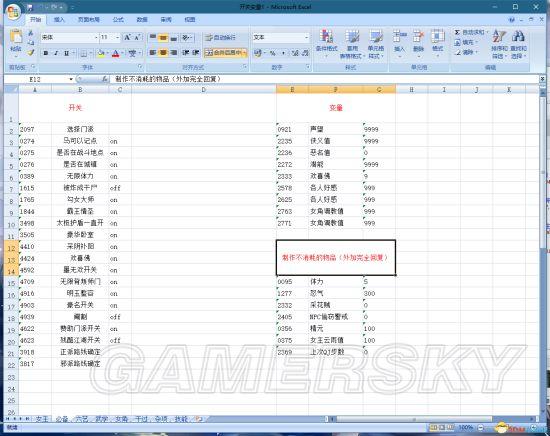Click the Percent Style icon
The width and height of the screenshot is (550, 436).
click(x=273, y=53)
